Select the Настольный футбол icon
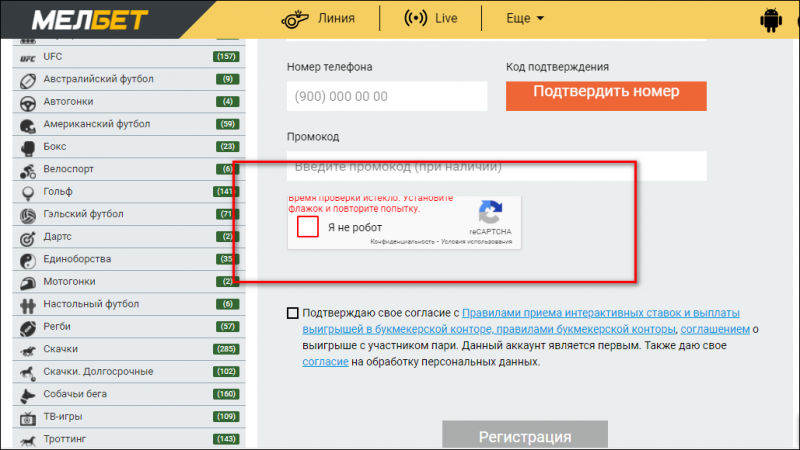Viewport: 800px width, 450px height. (x=28, y=306)
